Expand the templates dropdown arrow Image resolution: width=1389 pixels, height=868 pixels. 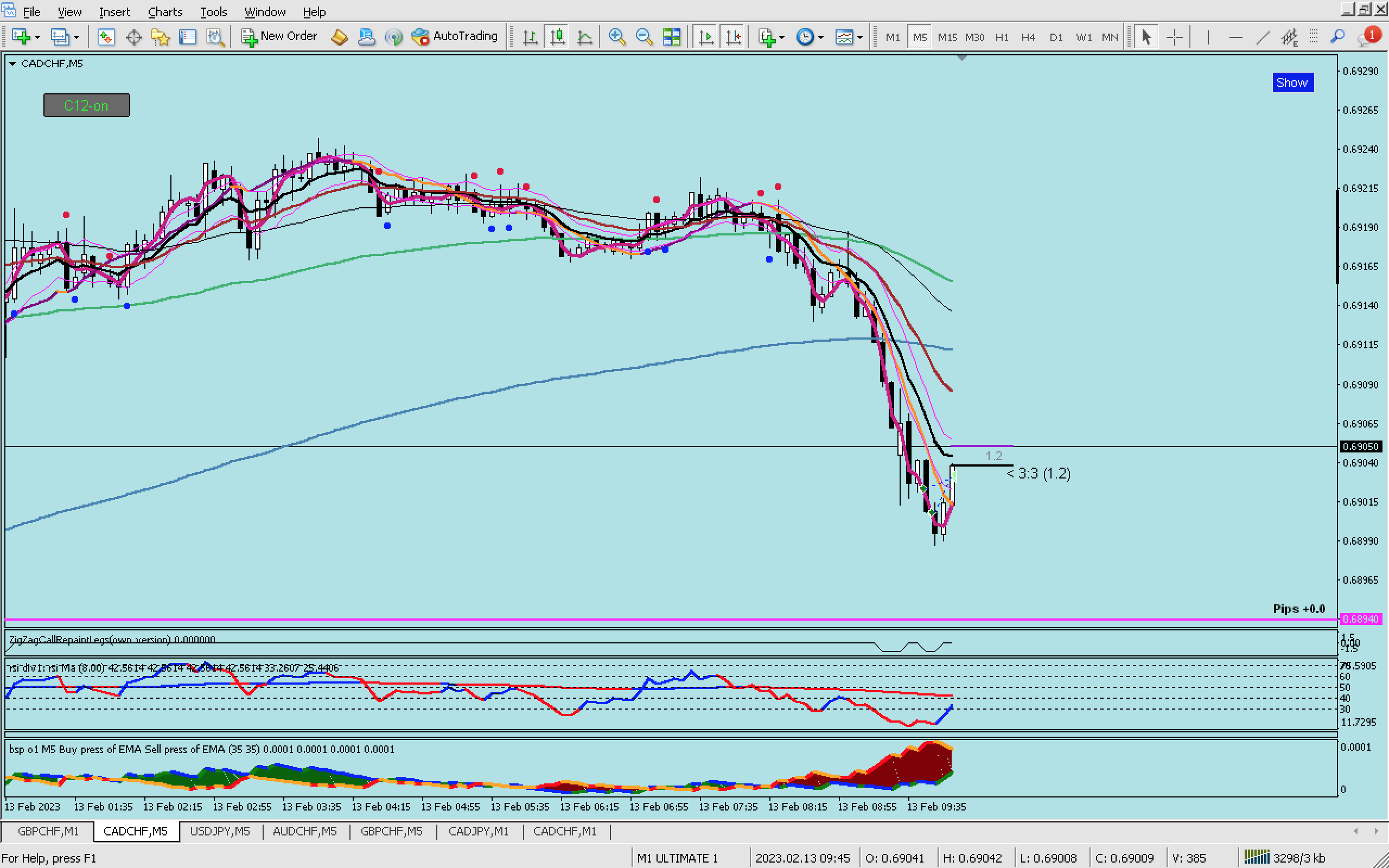pyautogui.click(x=859, y=37)
